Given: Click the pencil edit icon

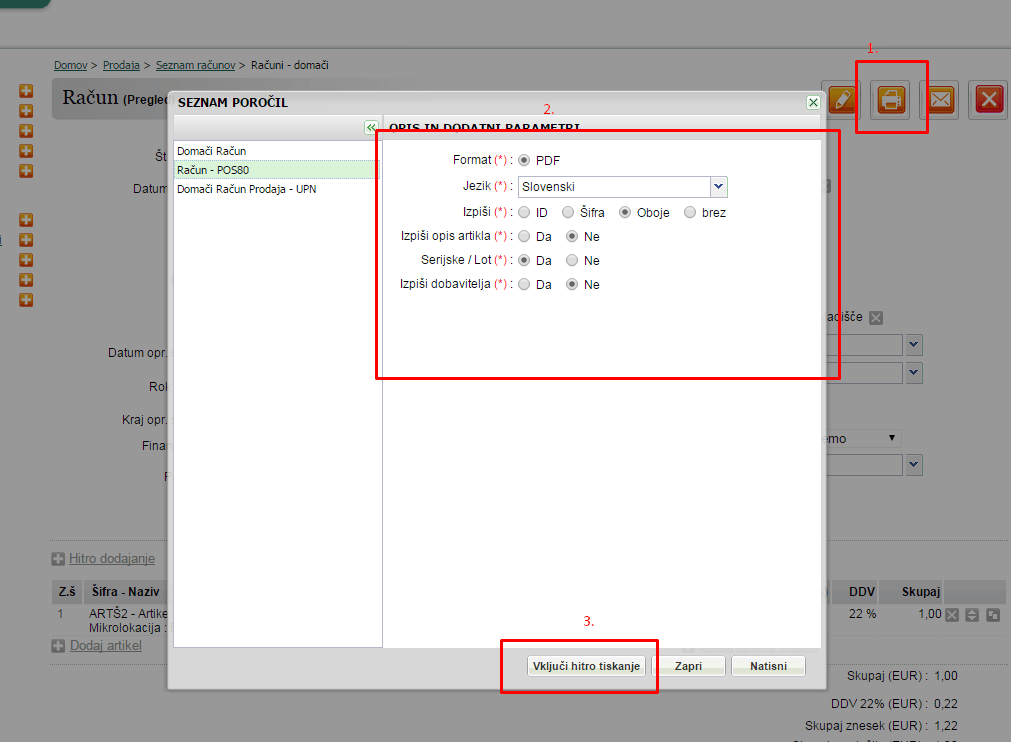Looking at the screenshot, I should [x=842, y=100].
